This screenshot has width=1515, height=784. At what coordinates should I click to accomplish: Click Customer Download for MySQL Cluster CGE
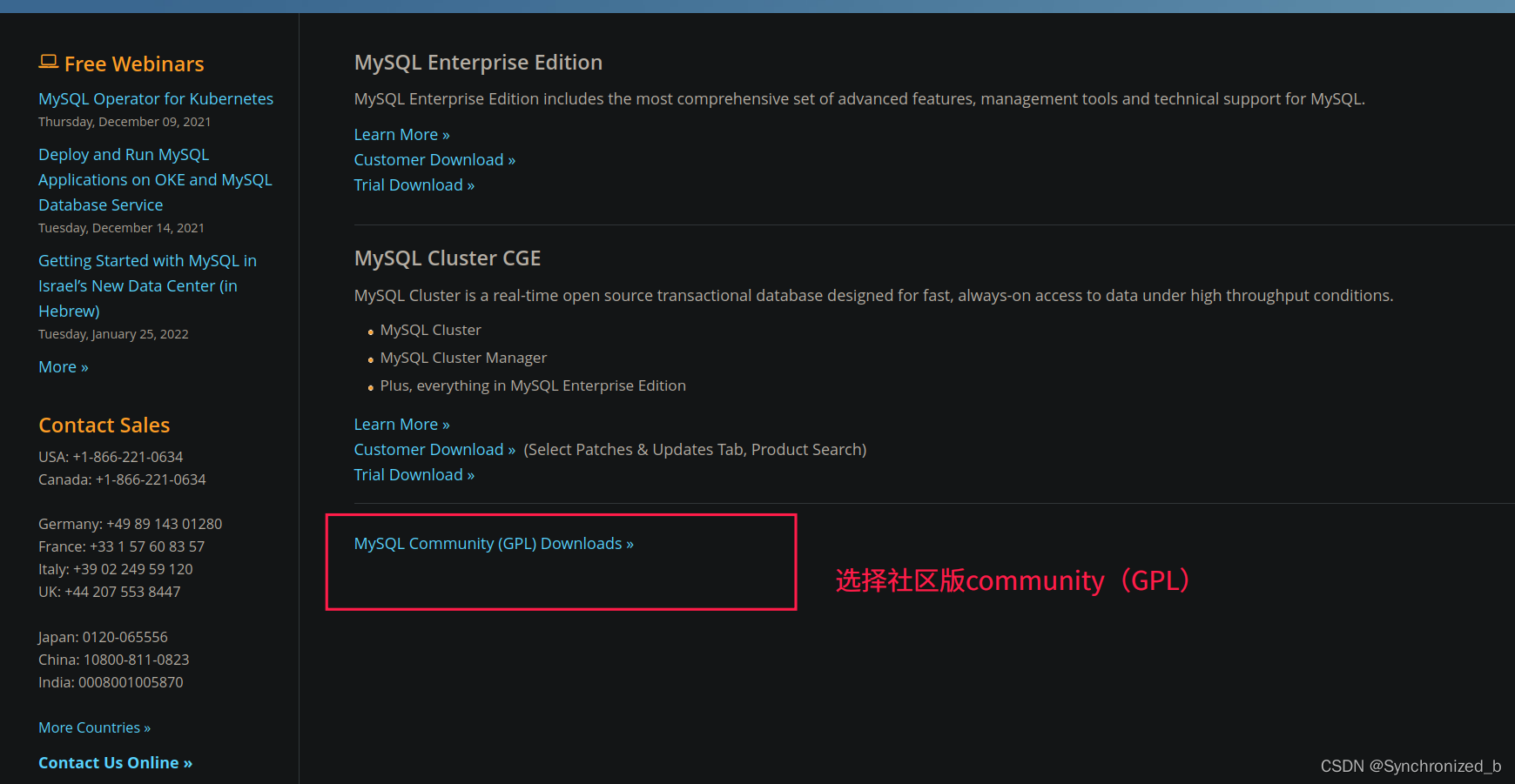pos(434,449)
